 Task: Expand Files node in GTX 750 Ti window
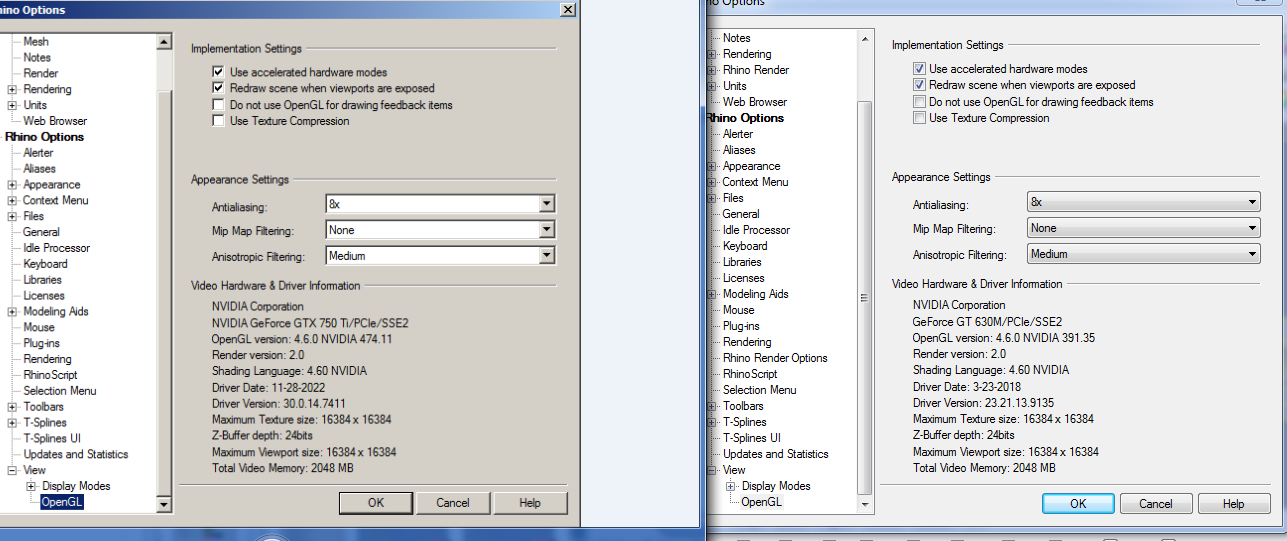tap(12, 216)
